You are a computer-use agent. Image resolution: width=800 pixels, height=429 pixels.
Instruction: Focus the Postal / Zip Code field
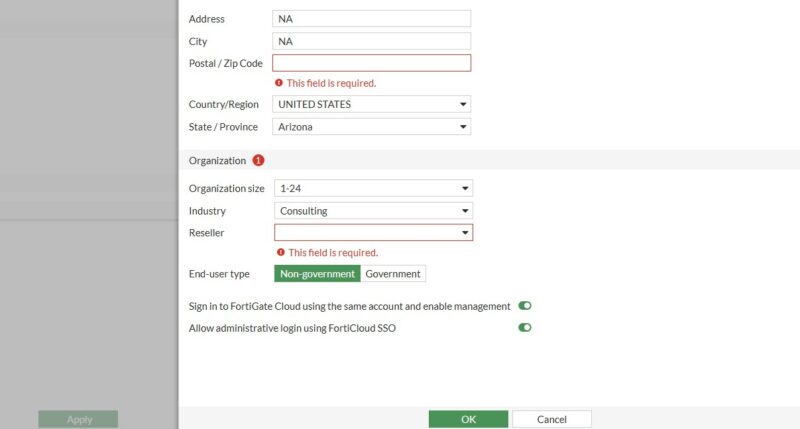(x=371, y=63)
